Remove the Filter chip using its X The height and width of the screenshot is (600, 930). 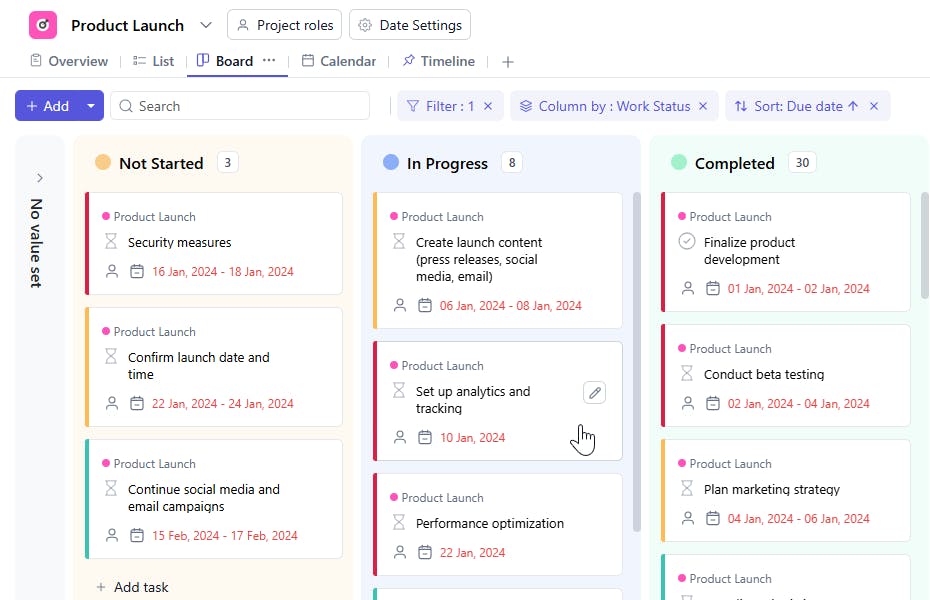click(x=488, y=106)
